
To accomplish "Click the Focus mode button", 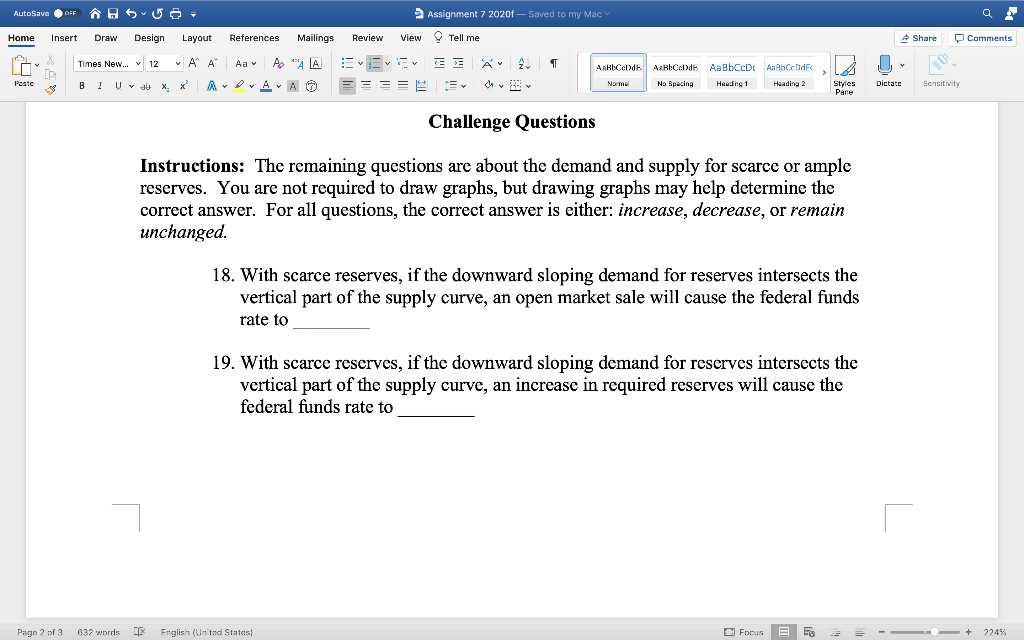I will pyautogui.click(x=744, y=632).
